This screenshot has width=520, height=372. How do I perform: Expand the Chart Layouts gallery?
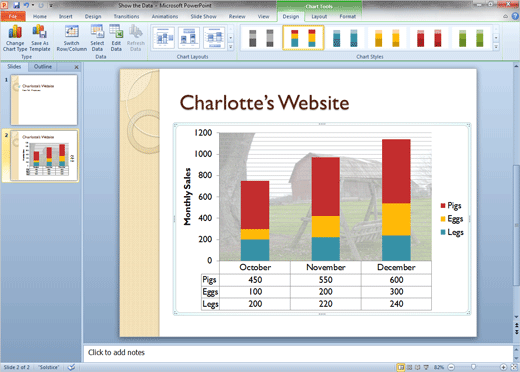coord(230,47)
